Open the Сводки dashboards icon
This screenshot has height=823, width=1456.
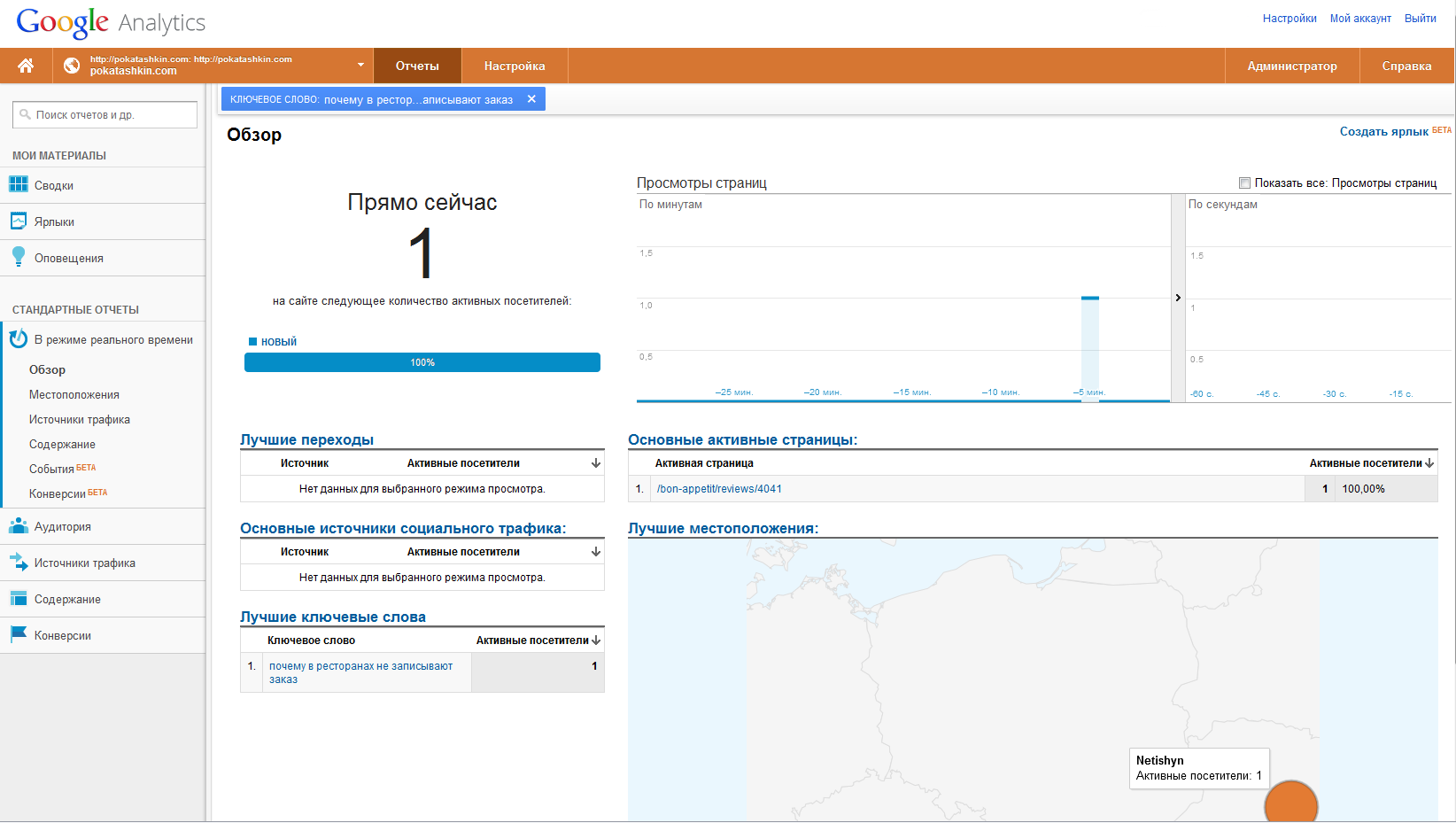[19, 184]
